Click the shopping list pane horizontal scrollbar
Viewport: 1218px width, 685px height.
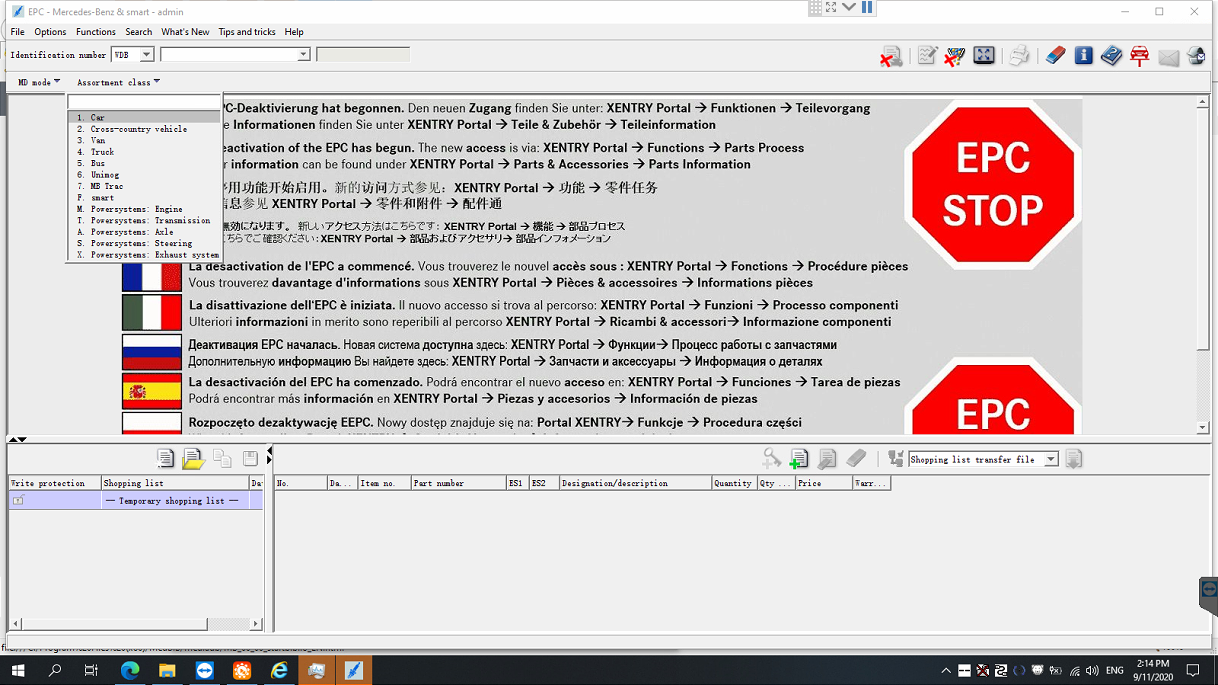pyautogui.click(x=136, y=623)
